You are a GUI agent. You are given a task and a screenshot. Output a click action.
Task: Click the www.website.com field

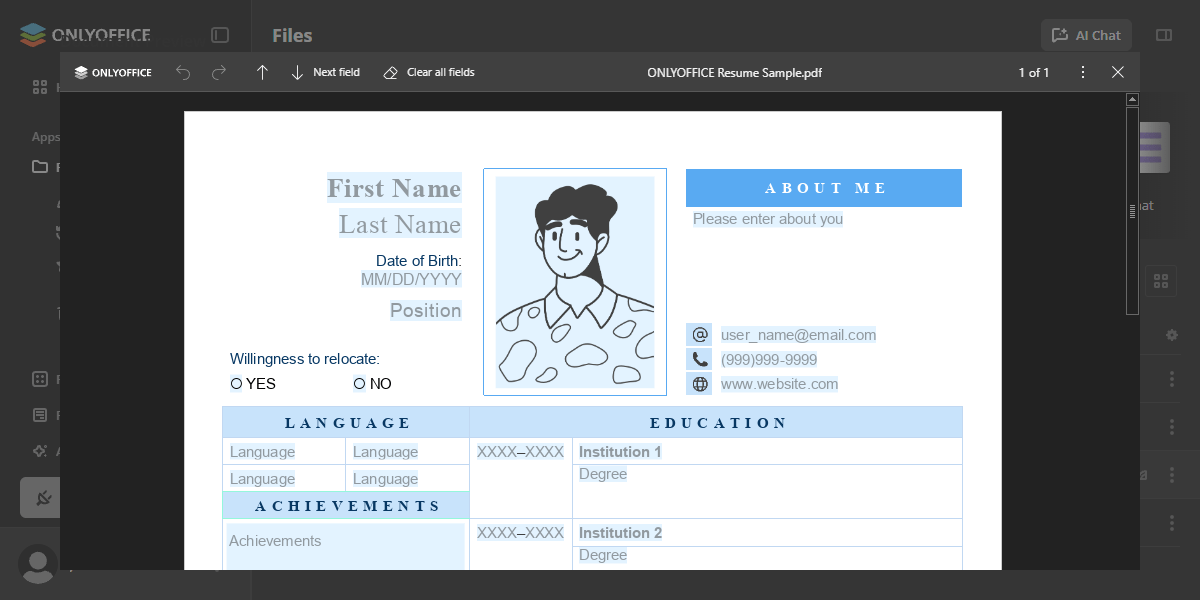780,384
